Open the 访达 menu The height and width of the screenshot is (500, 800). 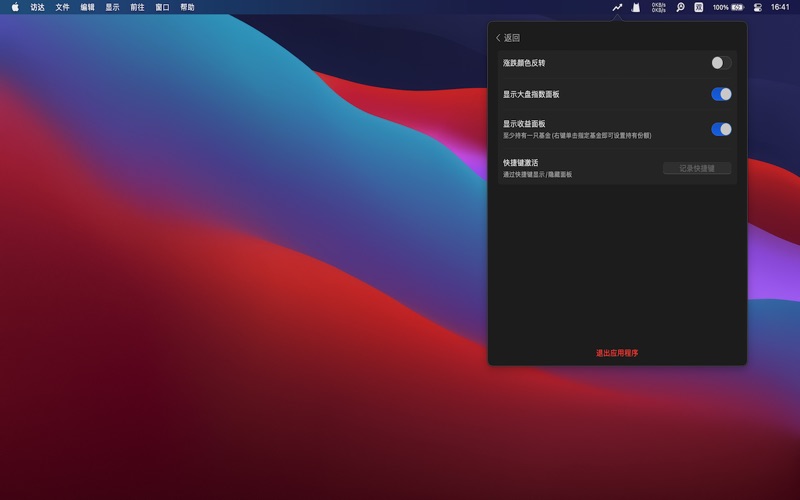(x=37, y=7)
